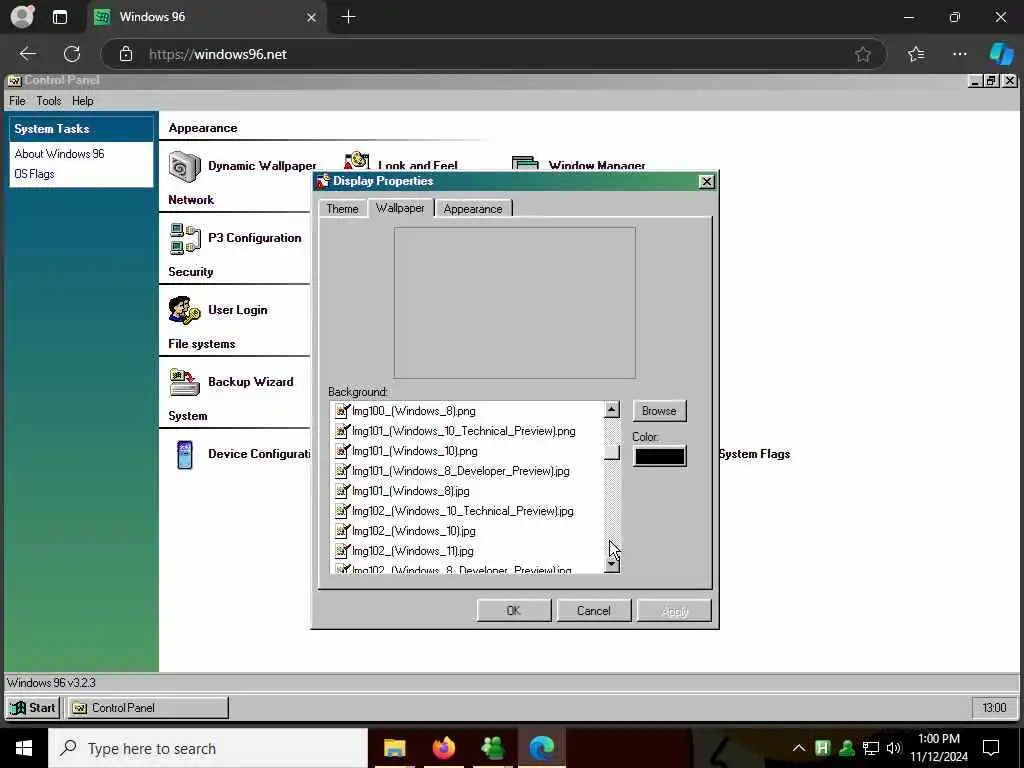Switch to the Theme tab
1024x768 pixels.
click(x=342, y=208)
